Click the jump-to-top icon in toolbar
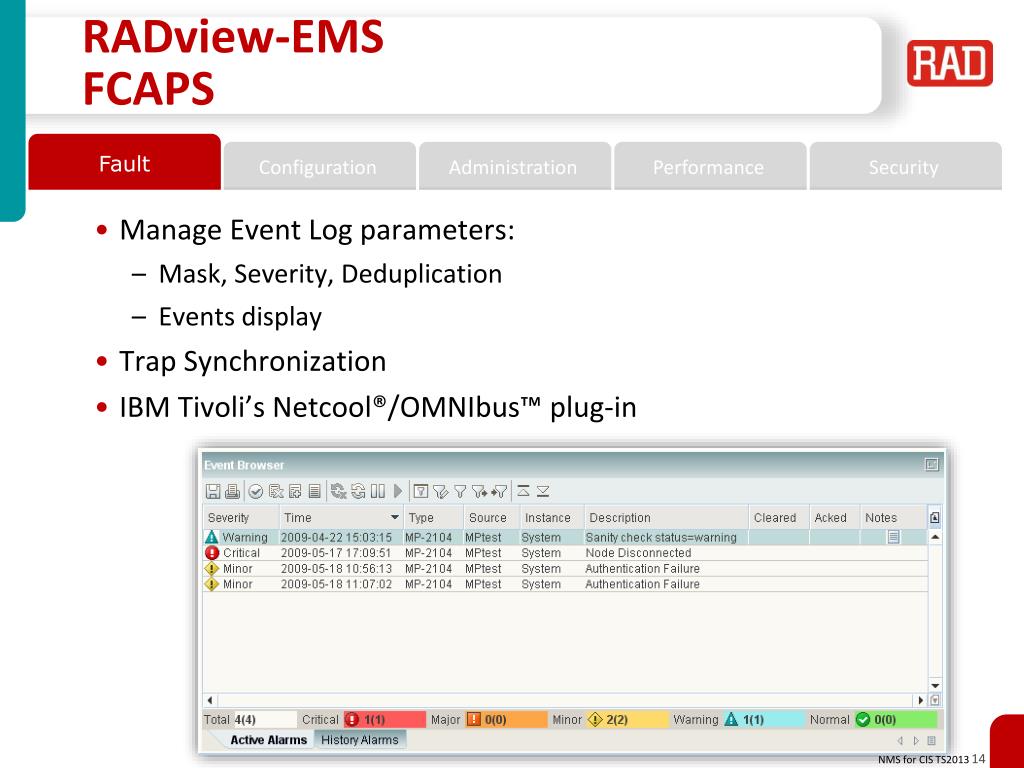This screenshot has height=768, width=1024. [523, 491]
